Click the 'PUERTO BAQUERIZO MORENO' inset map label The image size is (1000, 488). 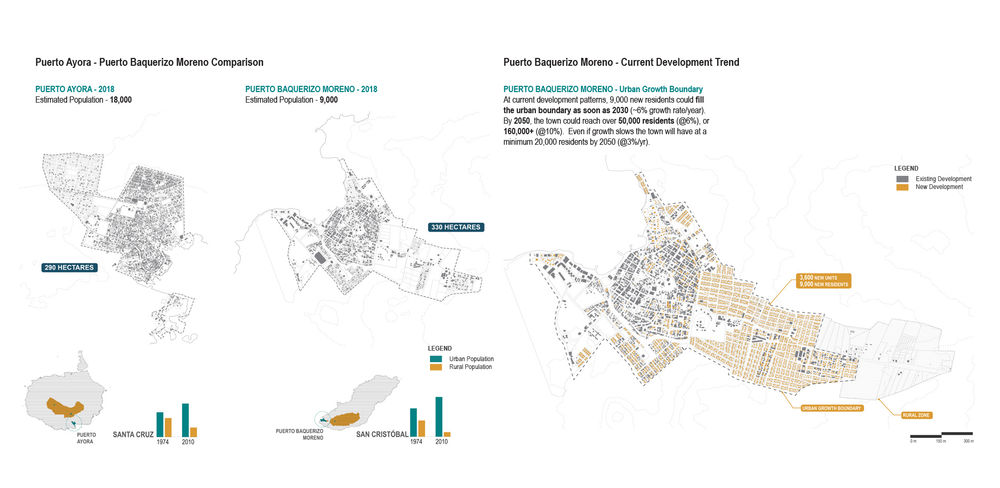click(x=300, y=435)
